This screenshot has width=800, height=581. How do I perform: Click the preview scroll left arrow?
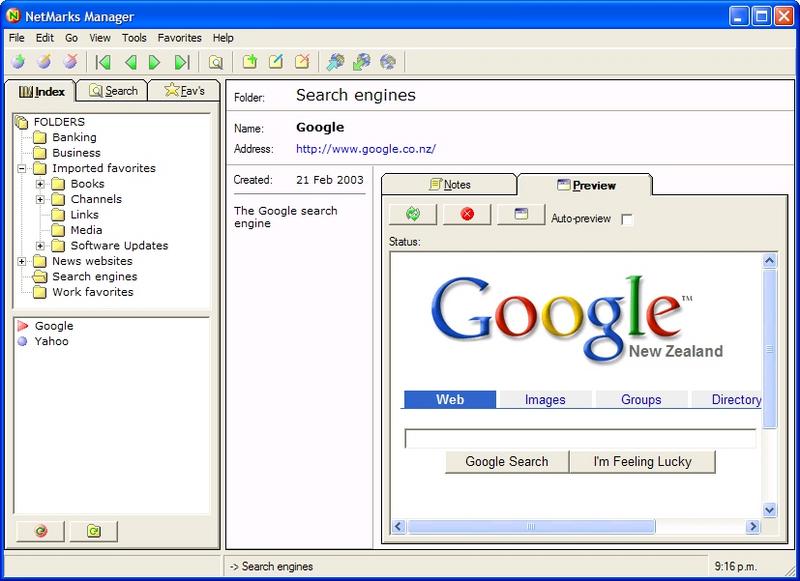398,526
